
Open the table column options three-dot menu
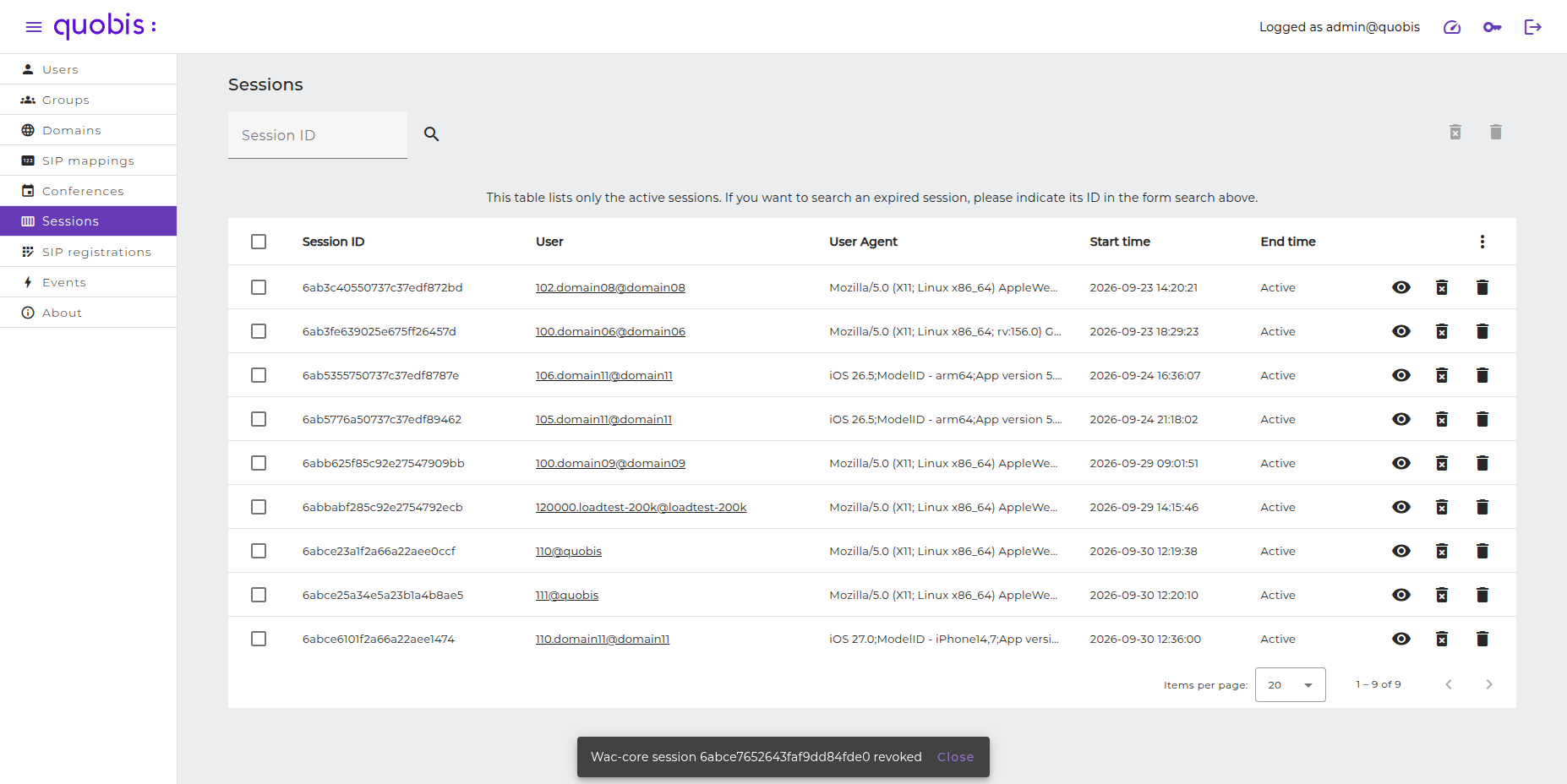tap(1482, 242)
